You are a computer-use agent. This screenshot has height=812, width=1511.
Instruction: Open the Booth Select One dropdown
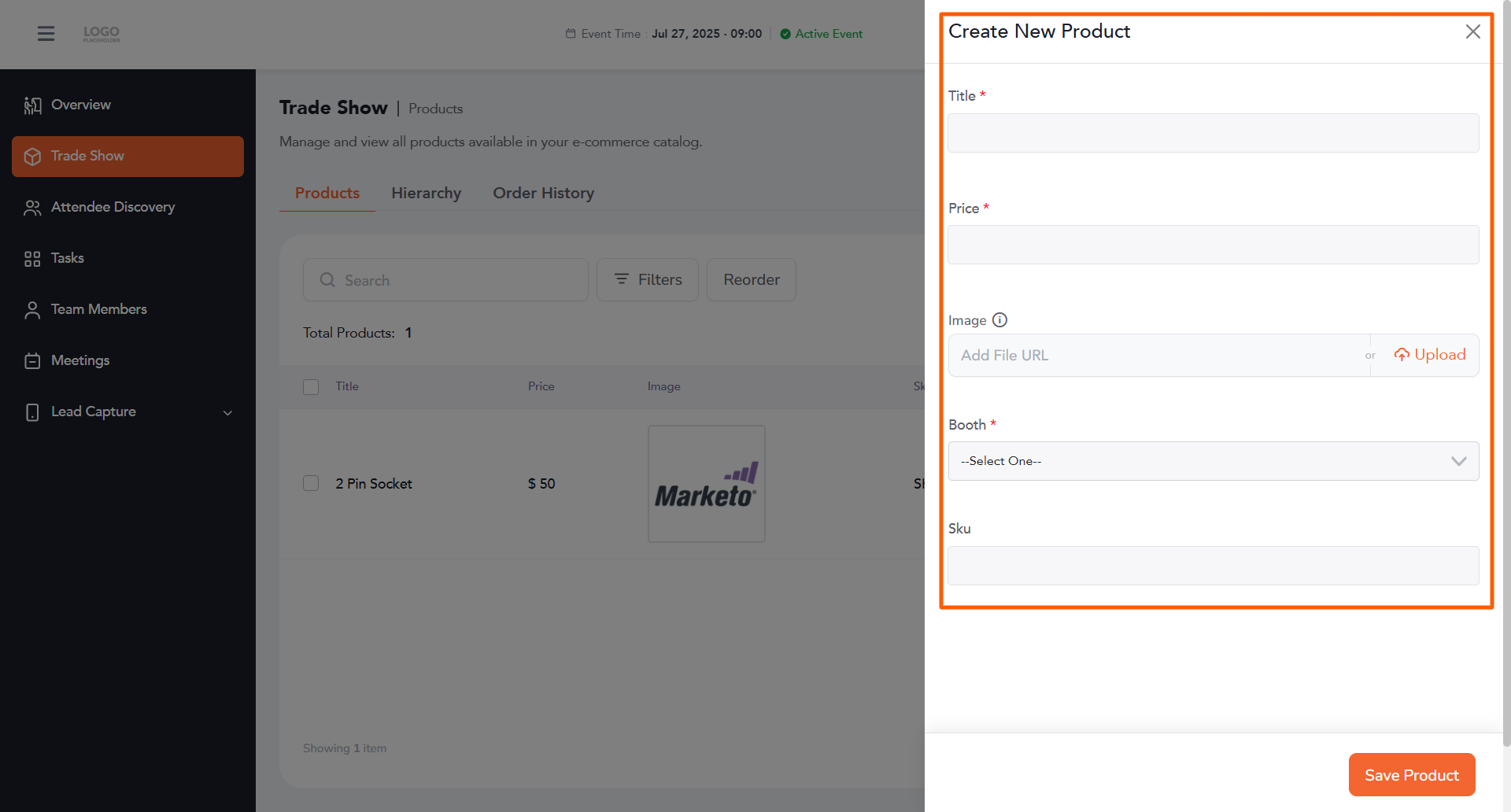tap(1214, 461)
